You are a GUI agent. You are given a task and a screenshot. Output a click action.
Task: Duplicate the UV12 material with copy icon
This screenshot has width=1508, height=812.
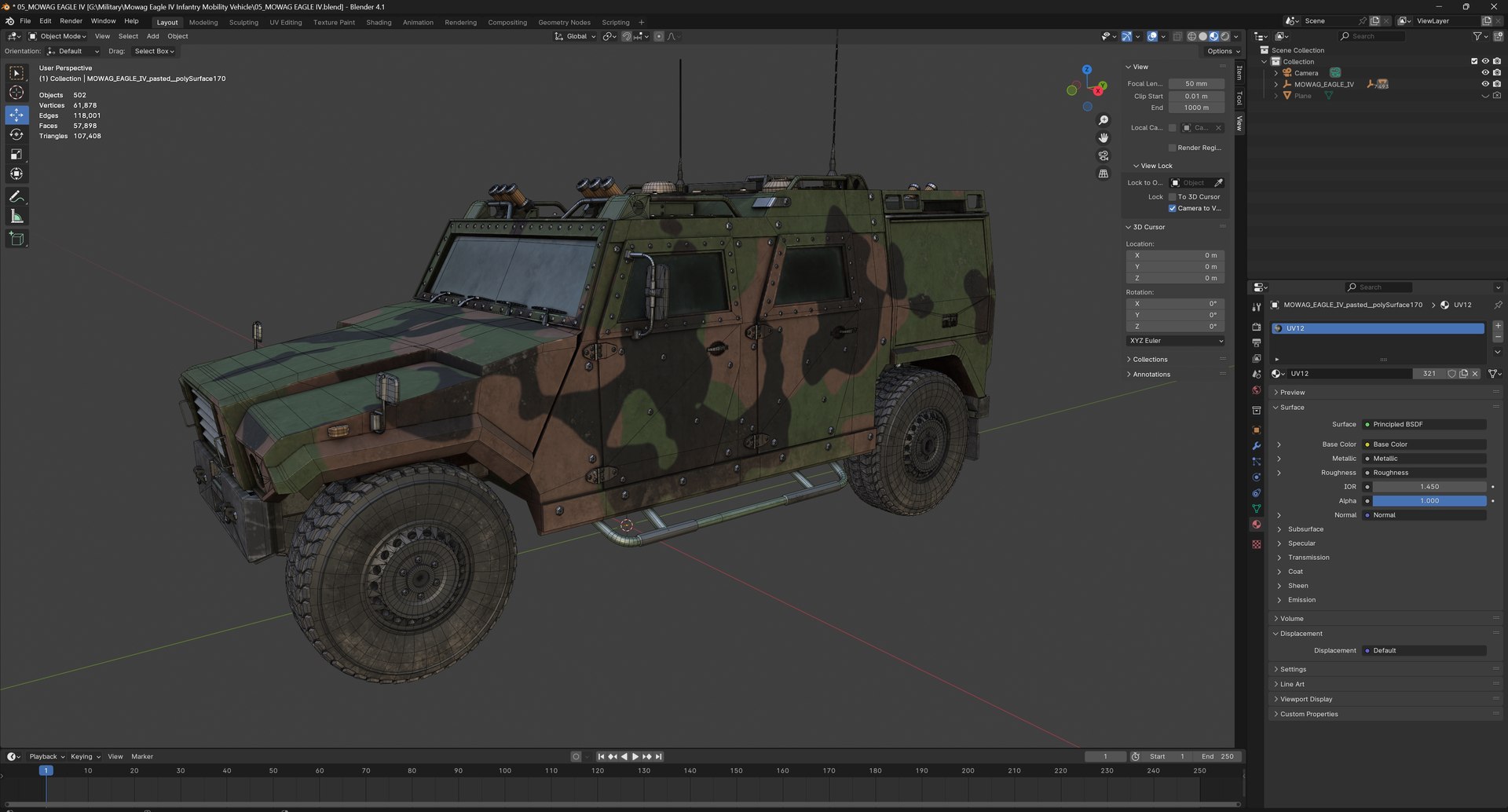click(x=1463, y=374)
